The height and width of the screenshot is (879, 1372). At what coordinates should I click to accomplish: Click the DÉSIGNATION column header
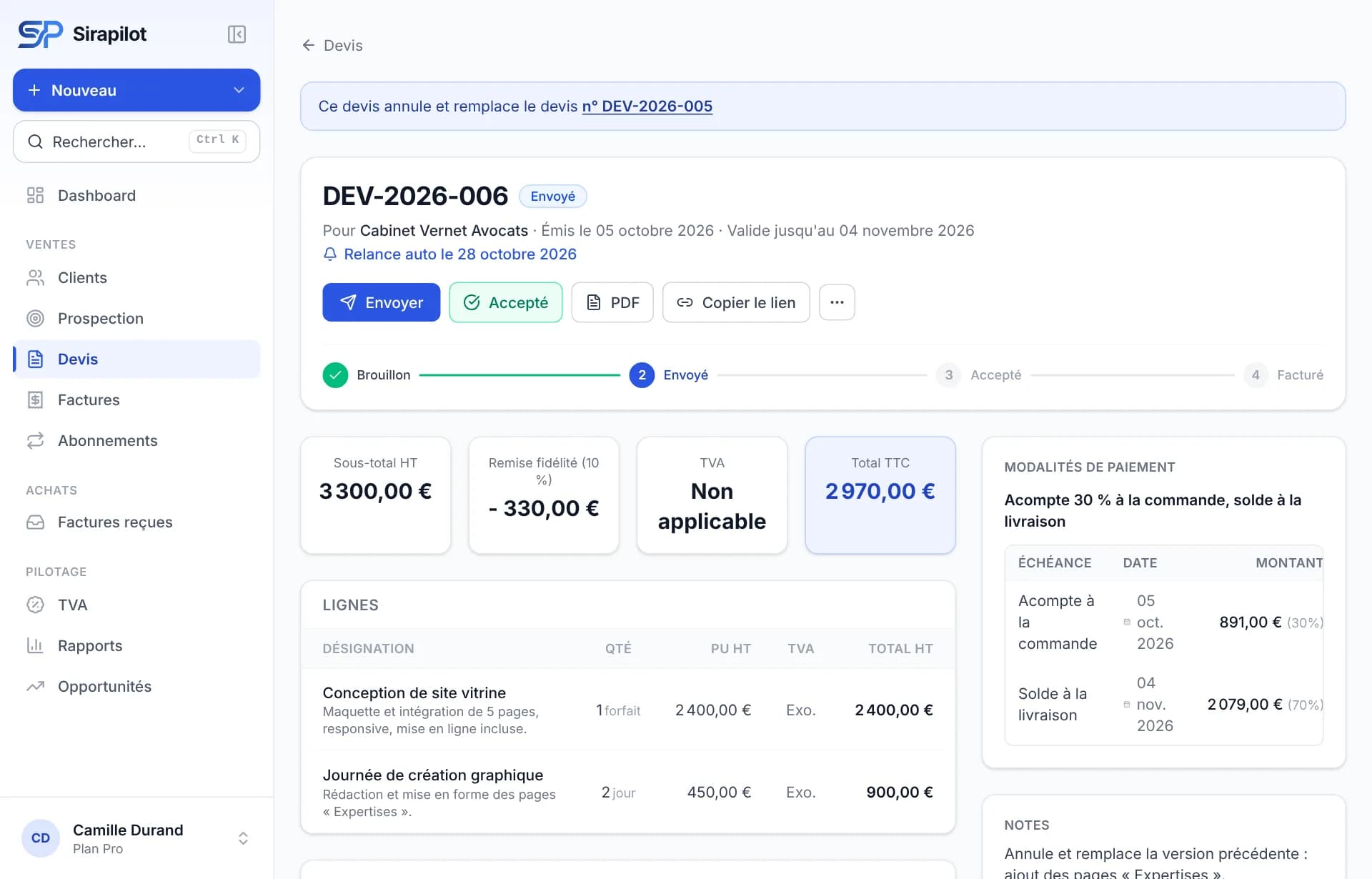[x=368, y=649]
